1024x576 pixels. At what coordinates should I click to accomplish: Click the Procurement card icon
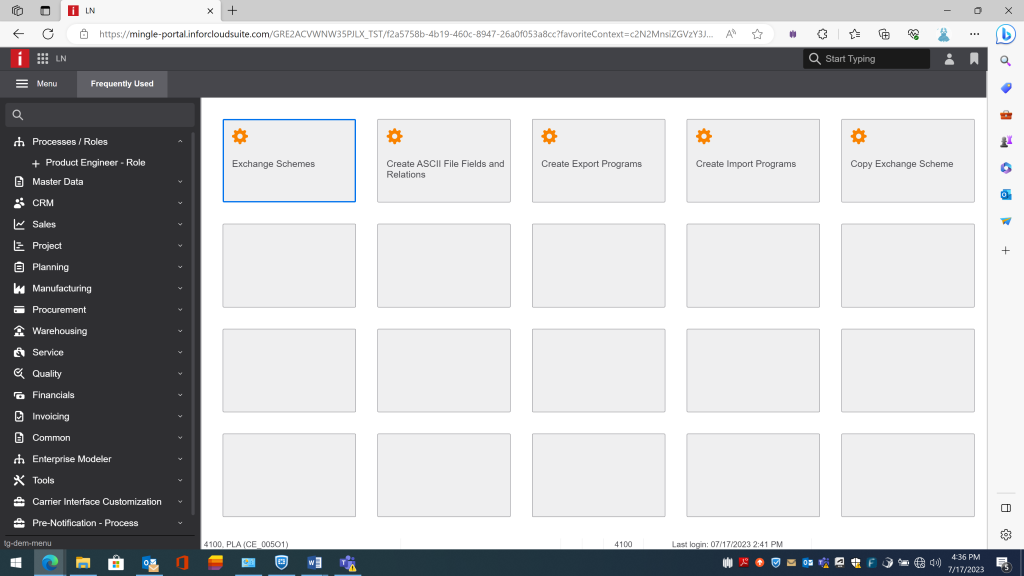pyautogui.click(x=19, y=310)
